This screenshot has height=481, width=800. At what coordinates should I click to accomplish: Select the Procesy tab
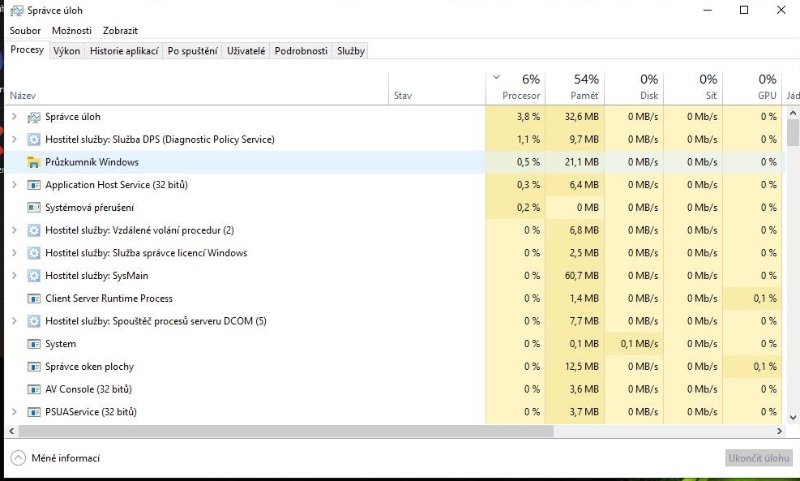[27, 49]
